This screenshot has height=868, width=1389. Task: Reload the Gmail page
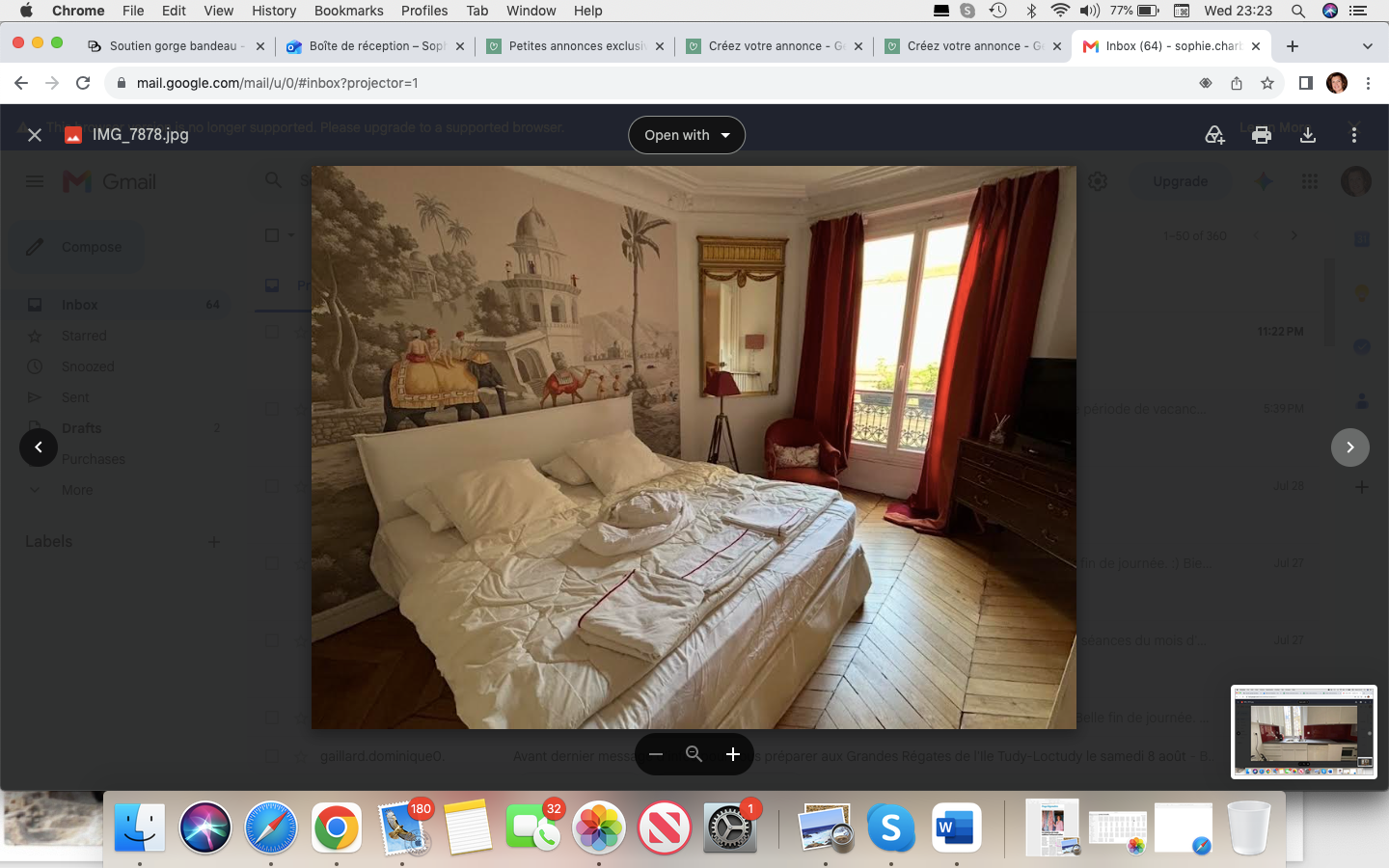[83, 83]
